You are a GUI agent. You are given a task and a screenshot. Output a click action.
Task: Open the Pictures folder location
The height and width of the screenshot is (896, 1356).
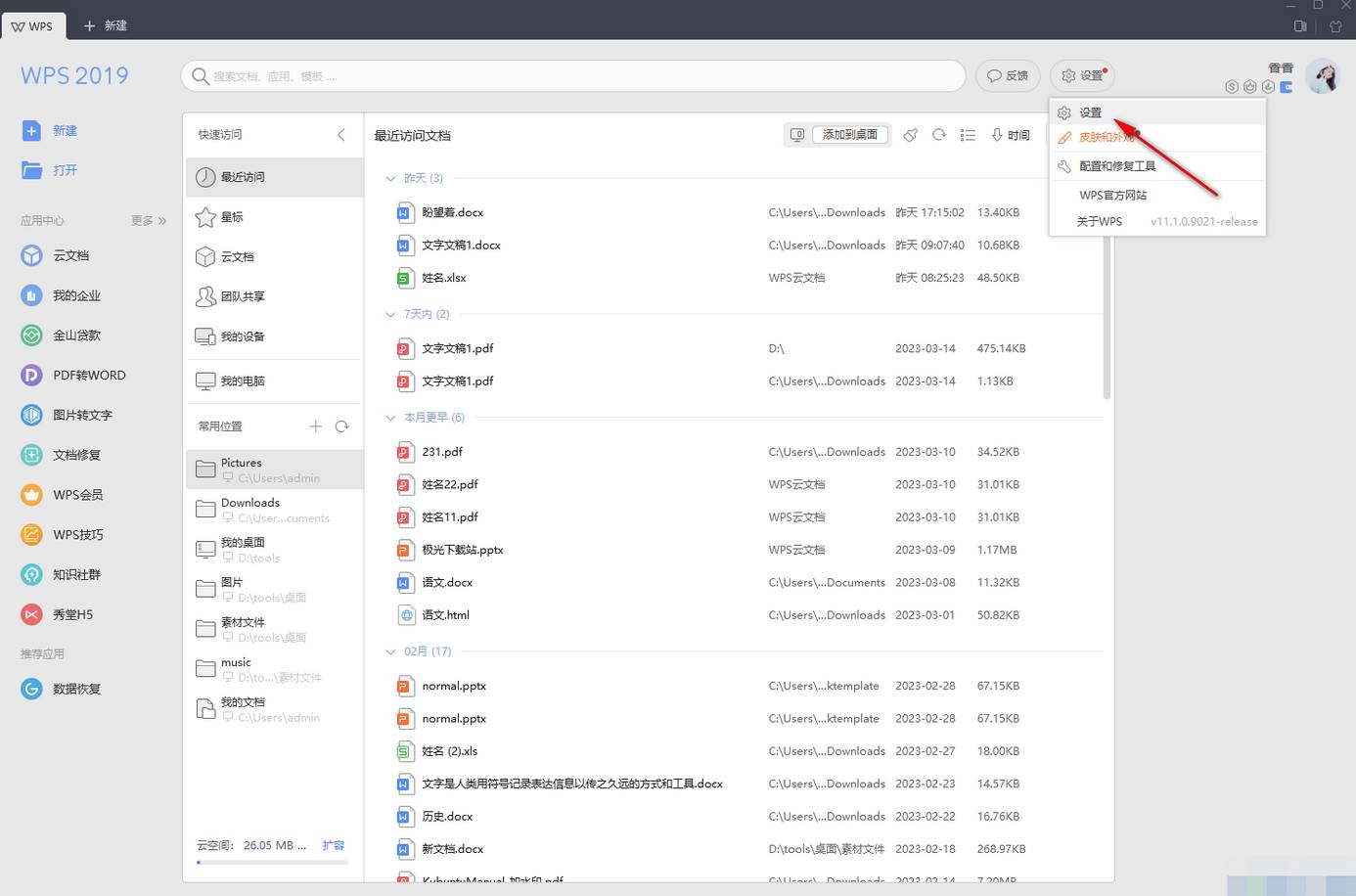274,470
